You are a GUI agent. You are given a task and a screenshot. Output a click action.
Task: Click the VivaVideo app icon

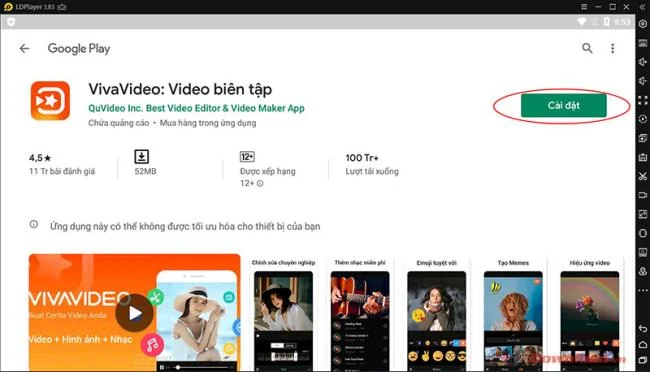tap(50, 100)
